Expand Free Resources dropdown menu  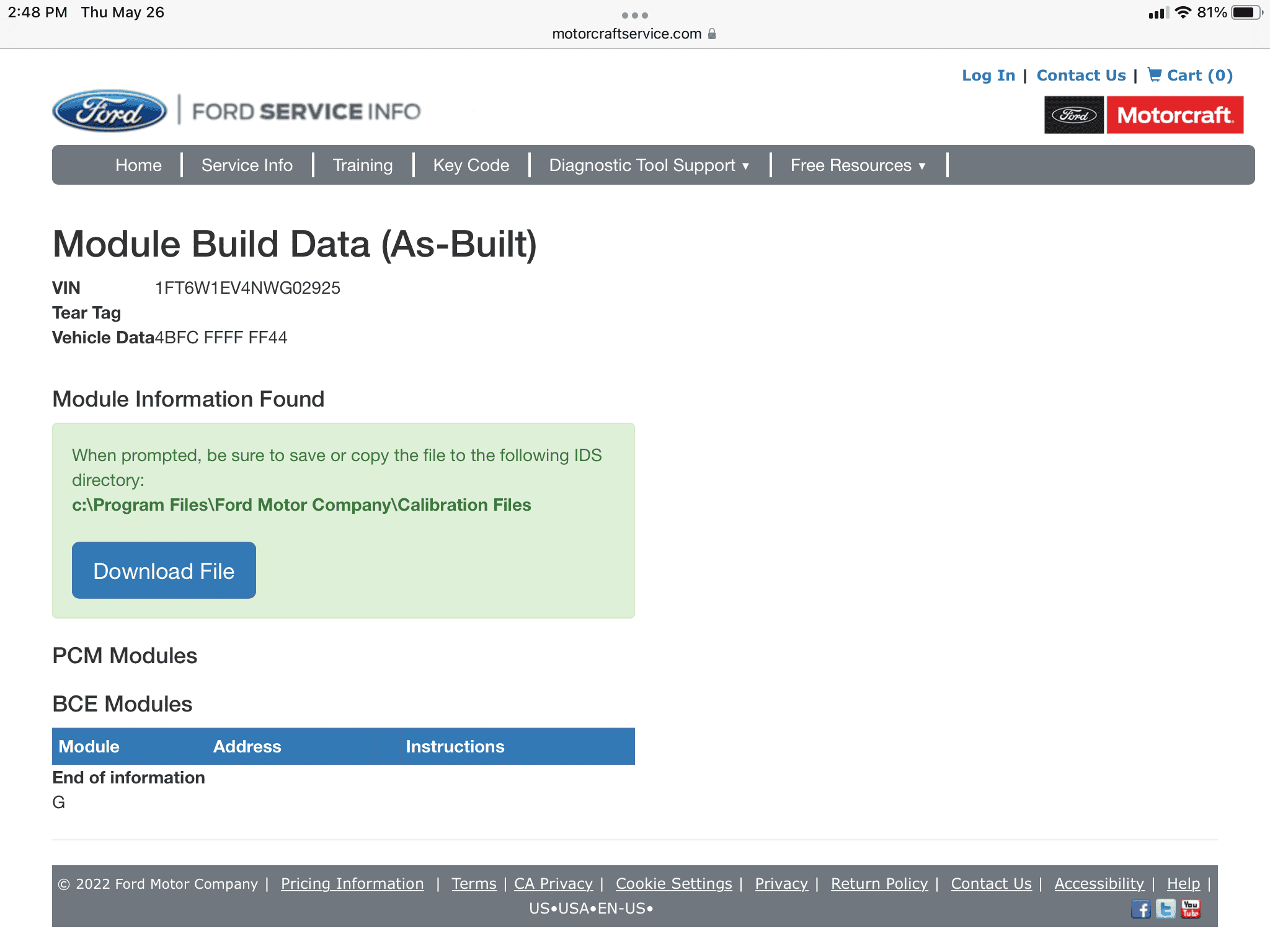[x=858, y=165]
